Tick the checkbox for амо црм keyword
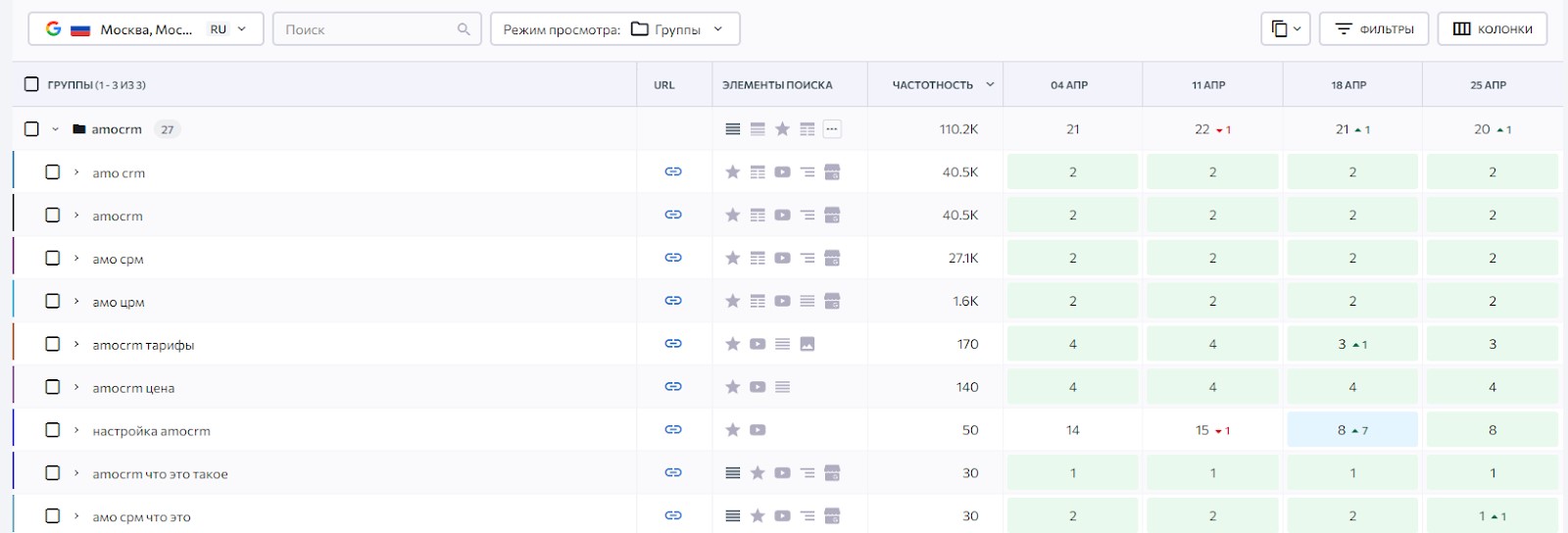The height and width of the screenshot is (533, 1568). coord(53,301)
